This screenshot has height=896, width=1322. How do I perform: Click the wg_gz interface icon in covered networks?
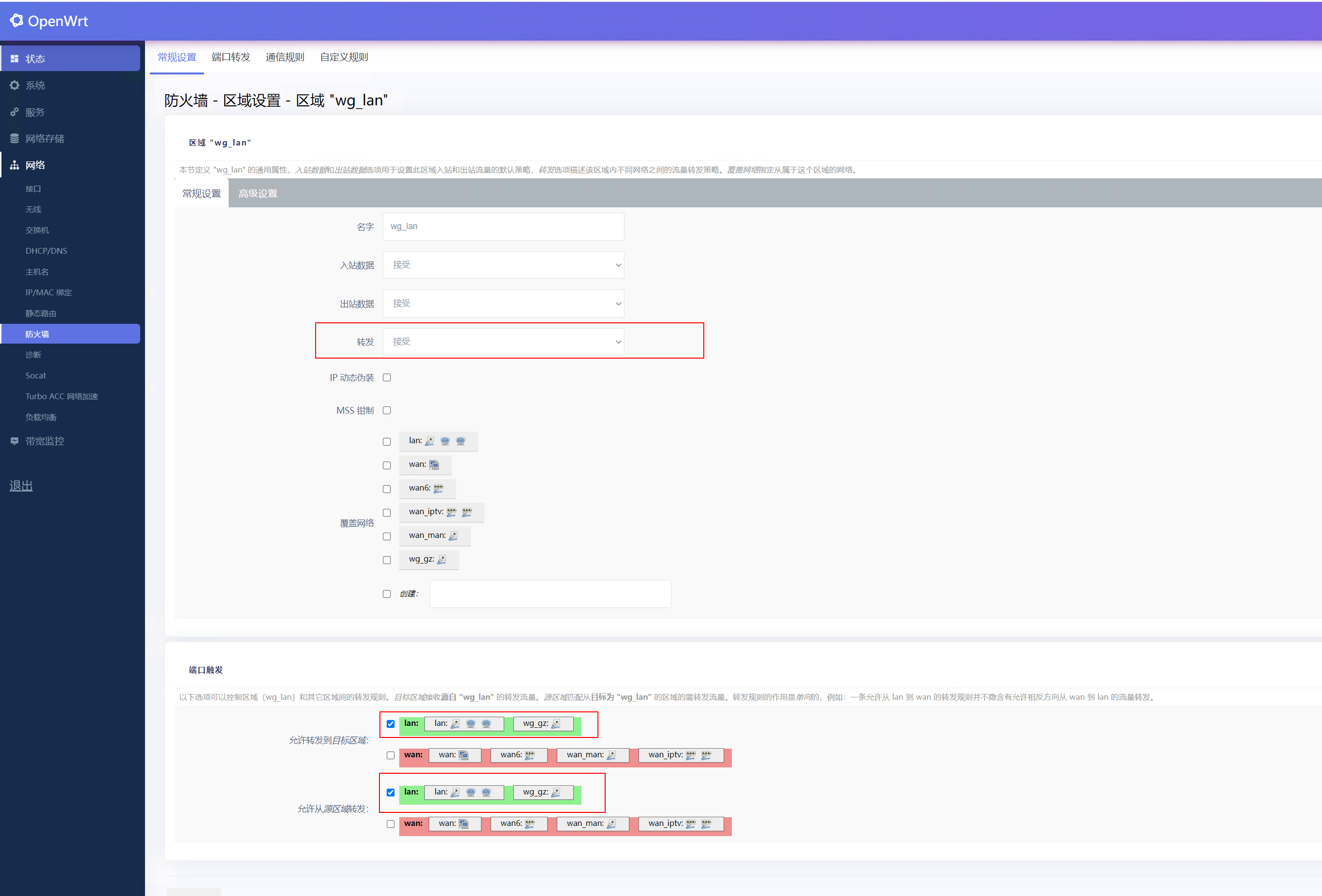click(x=442, y=560)
